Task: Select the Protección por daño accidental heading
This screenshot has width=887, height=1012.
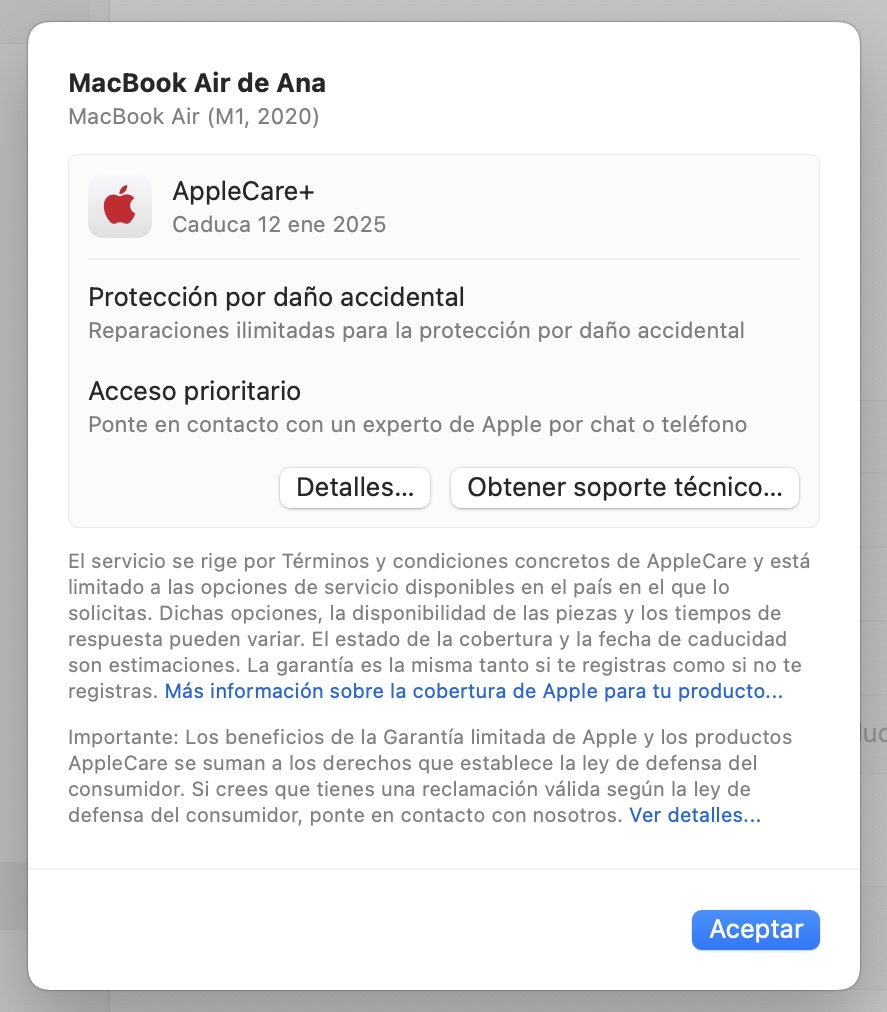Action: [276, 298]
